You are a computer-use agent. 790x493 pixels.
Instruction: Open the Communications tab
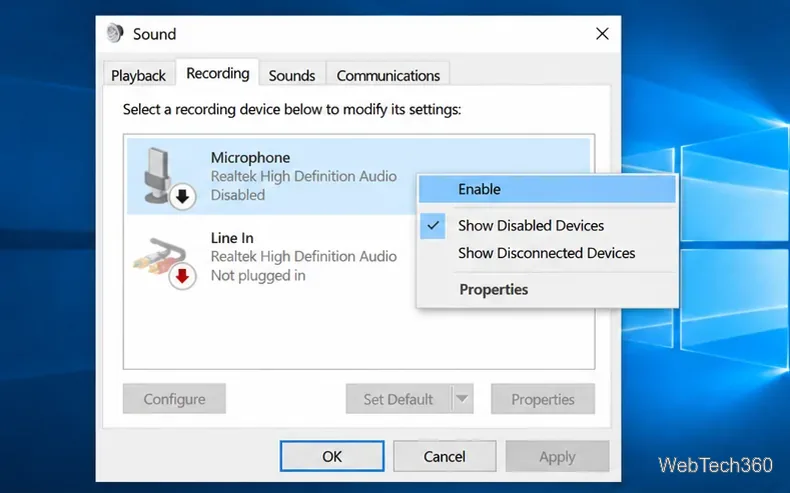point(388,76)
